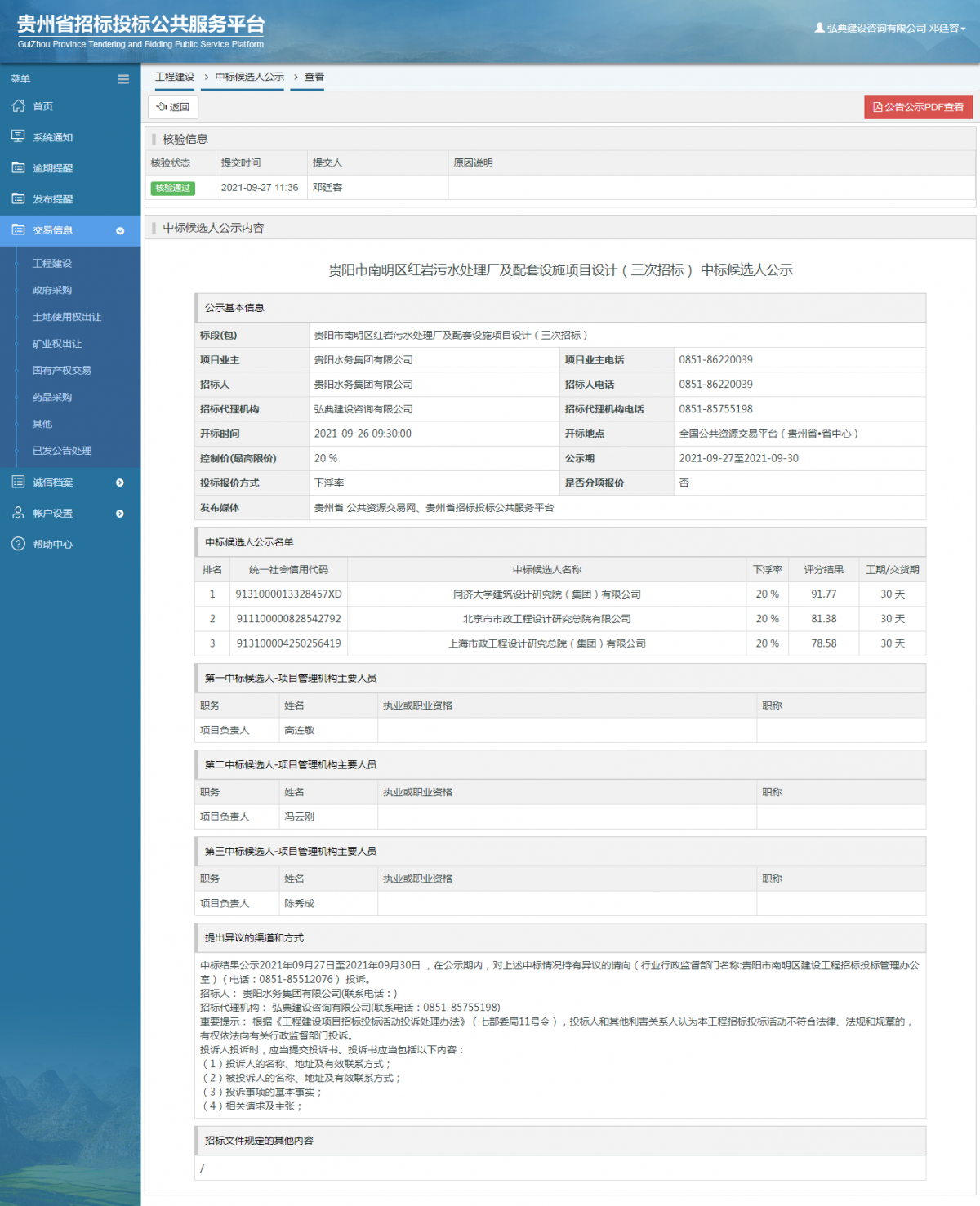
Task: Open 首页 in the sidebar
Action: click(42, 106)
